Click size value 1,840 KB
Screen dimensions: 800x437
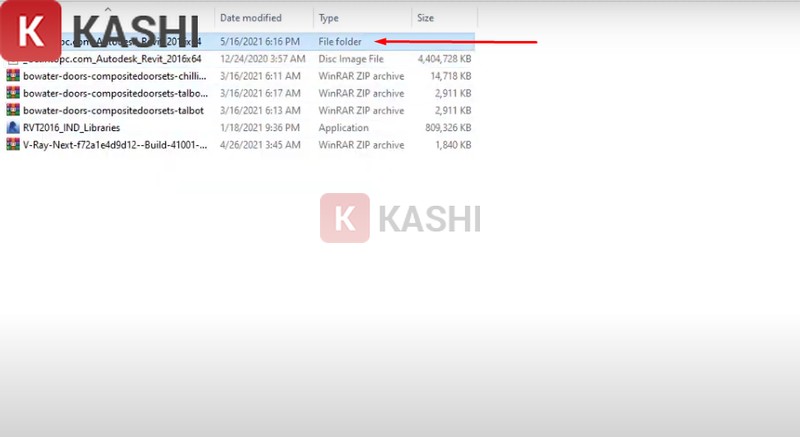coord(453,145)
